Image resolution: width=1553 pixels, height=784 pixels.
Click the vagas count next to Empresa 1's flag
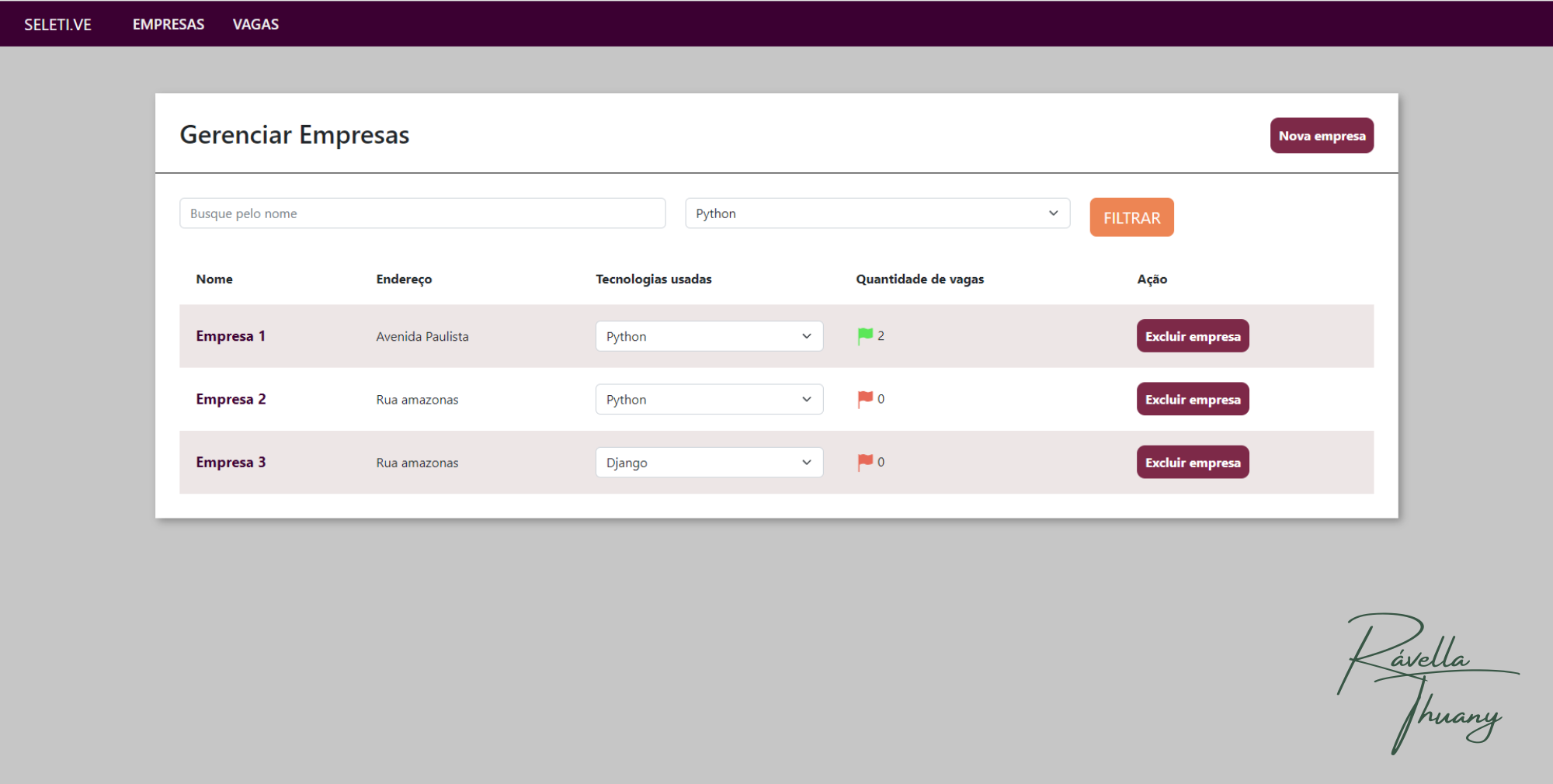tap(881, 335)
